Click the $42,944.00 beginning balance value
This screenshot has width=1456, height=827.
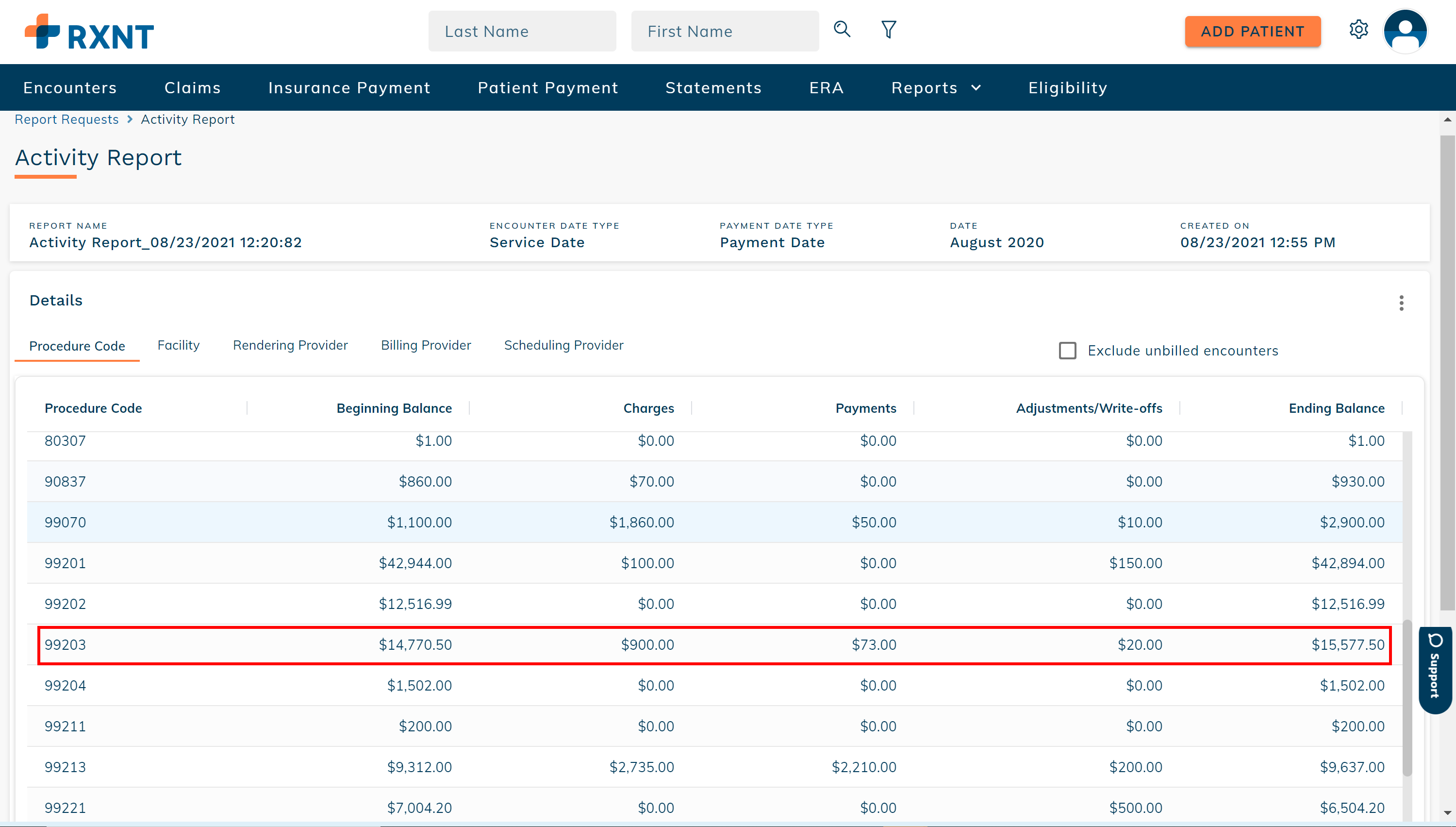[415, 563]
